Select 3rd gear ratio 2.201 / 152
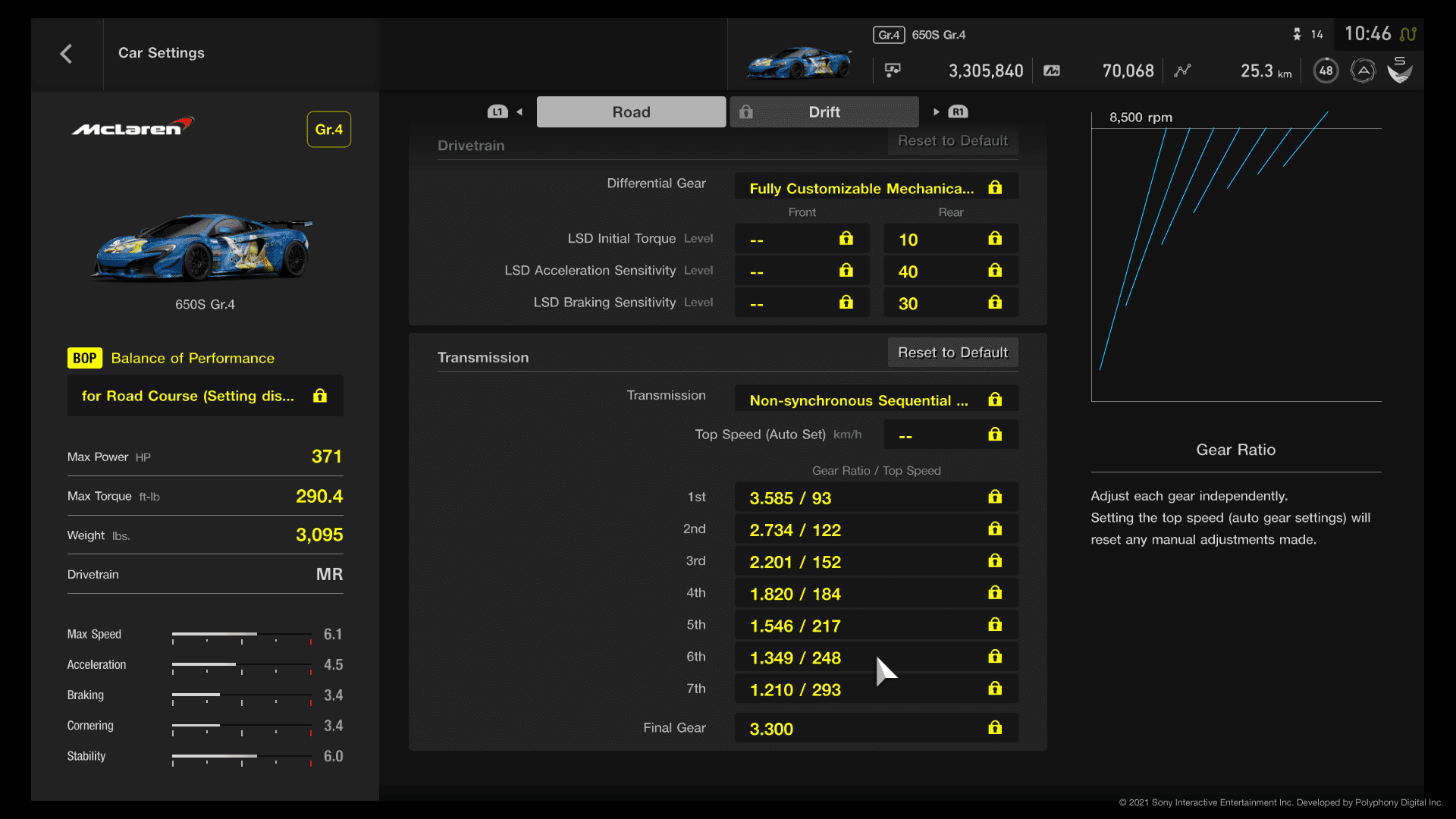The width and height of the screenshot is (1456, 819). [877, 561]
